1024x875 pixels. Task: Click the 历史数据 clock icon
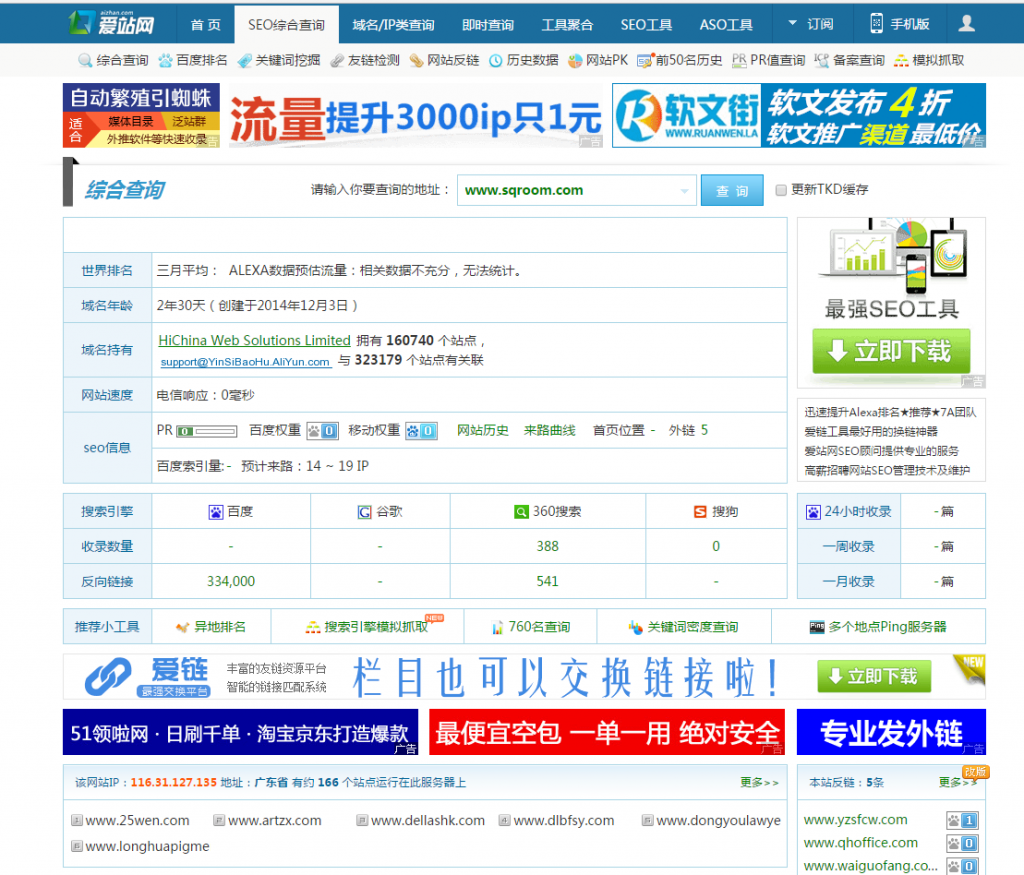coord(496,60)
